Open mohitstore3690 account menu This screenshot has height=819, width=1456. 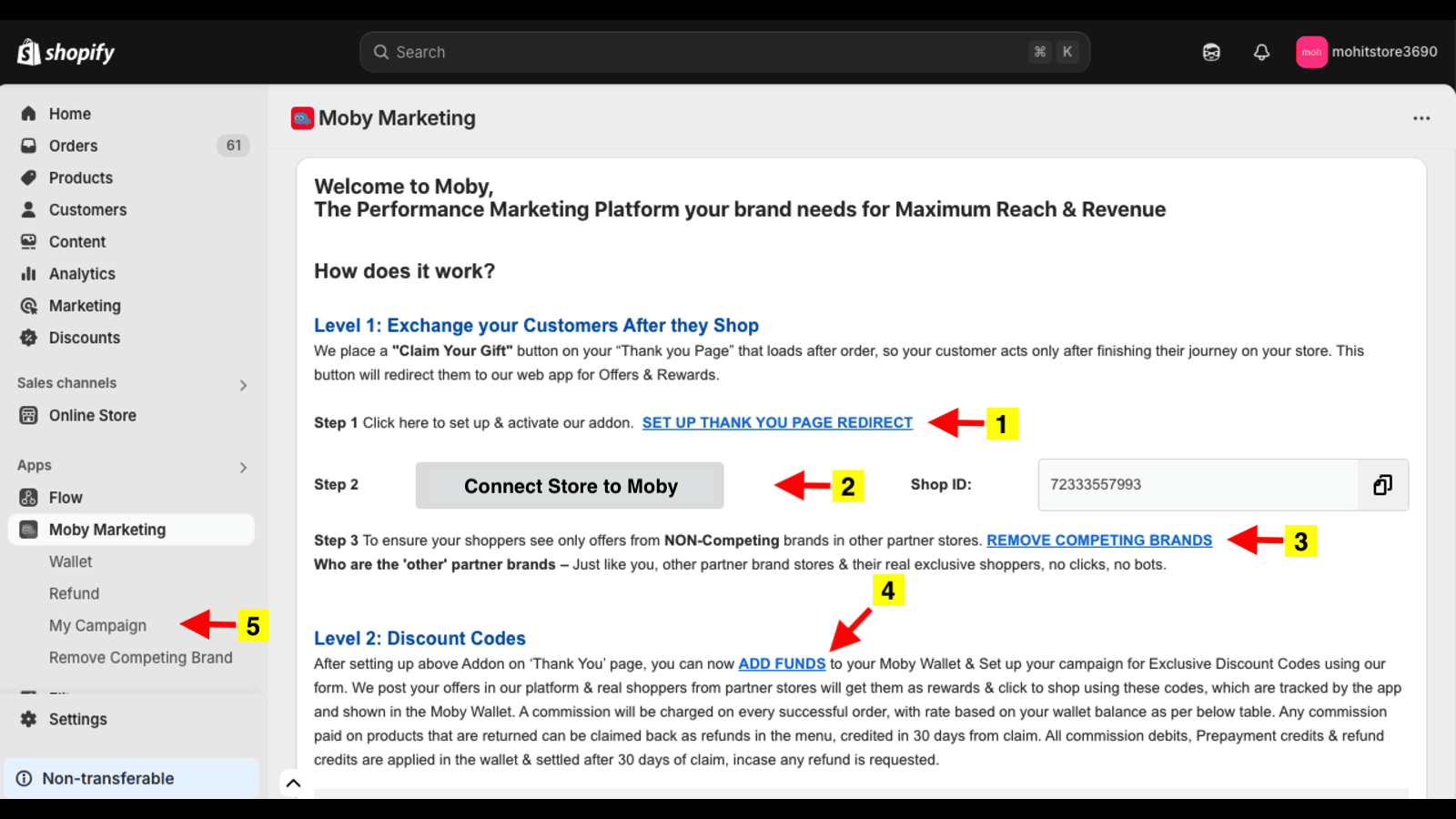pos(1366,52)
